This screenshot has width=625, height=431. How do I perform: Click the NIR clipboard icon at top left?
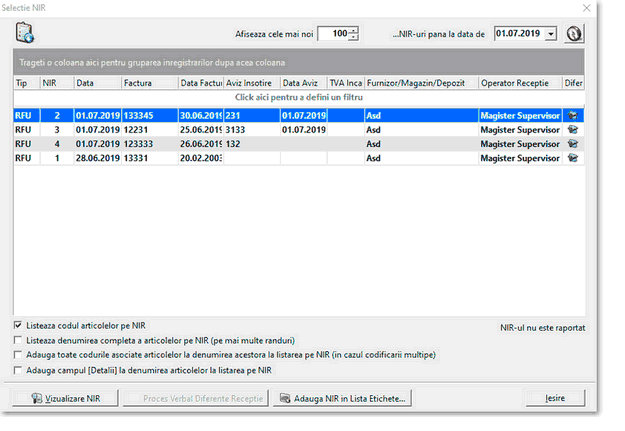click(25, 33)
